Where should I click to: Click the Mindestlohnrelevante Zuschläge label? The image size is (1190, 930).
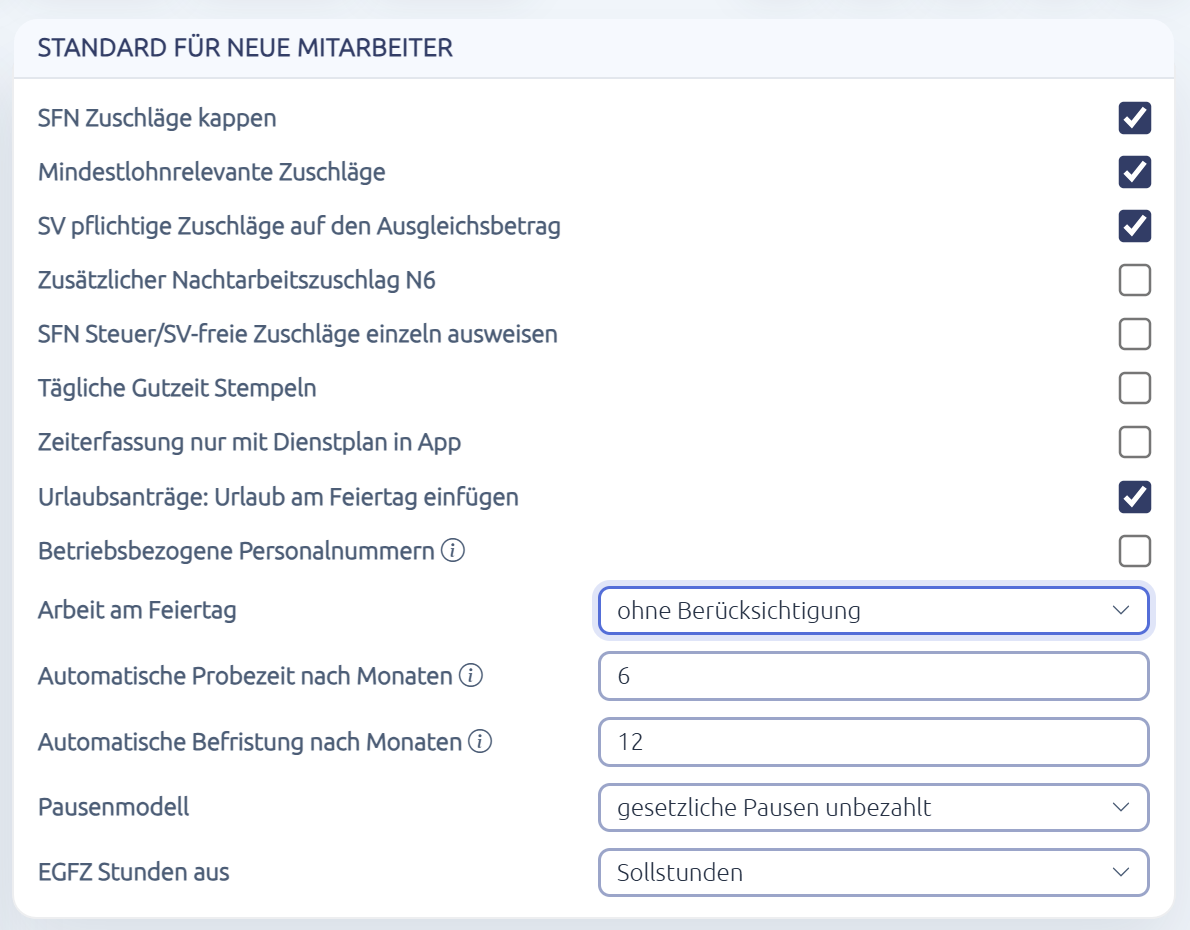(212, 172)
